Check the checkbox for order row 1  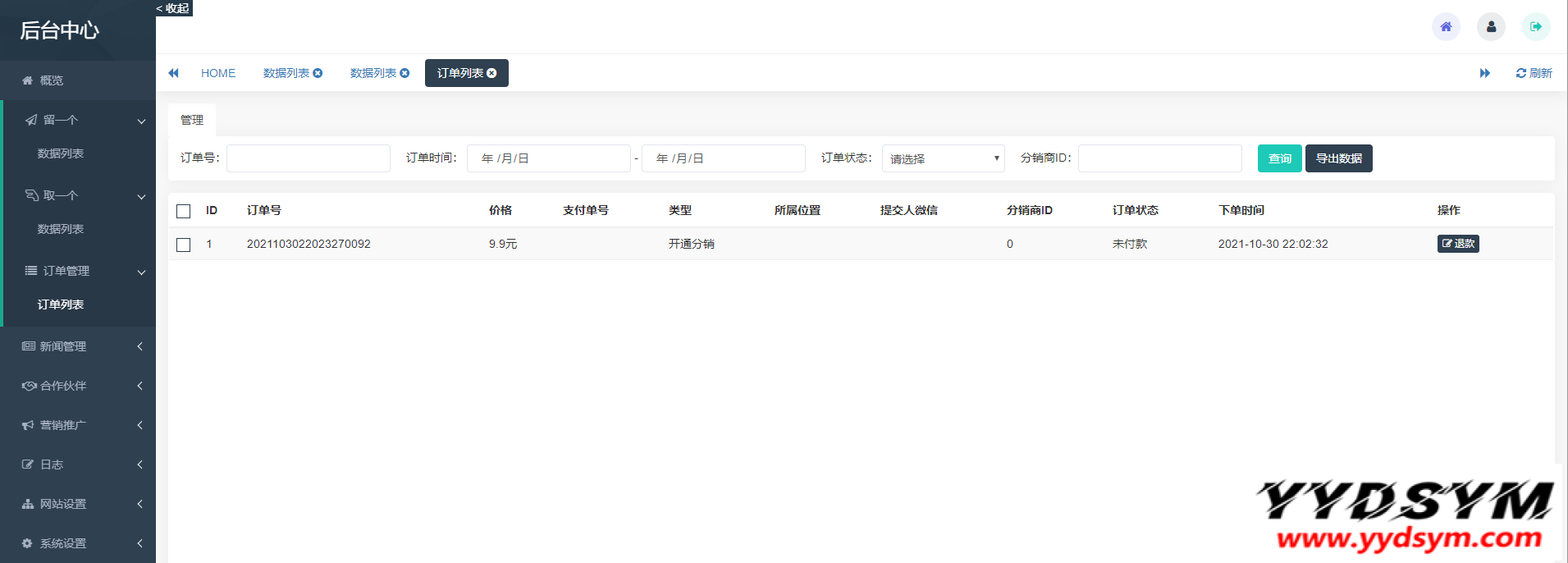(184, 245)
